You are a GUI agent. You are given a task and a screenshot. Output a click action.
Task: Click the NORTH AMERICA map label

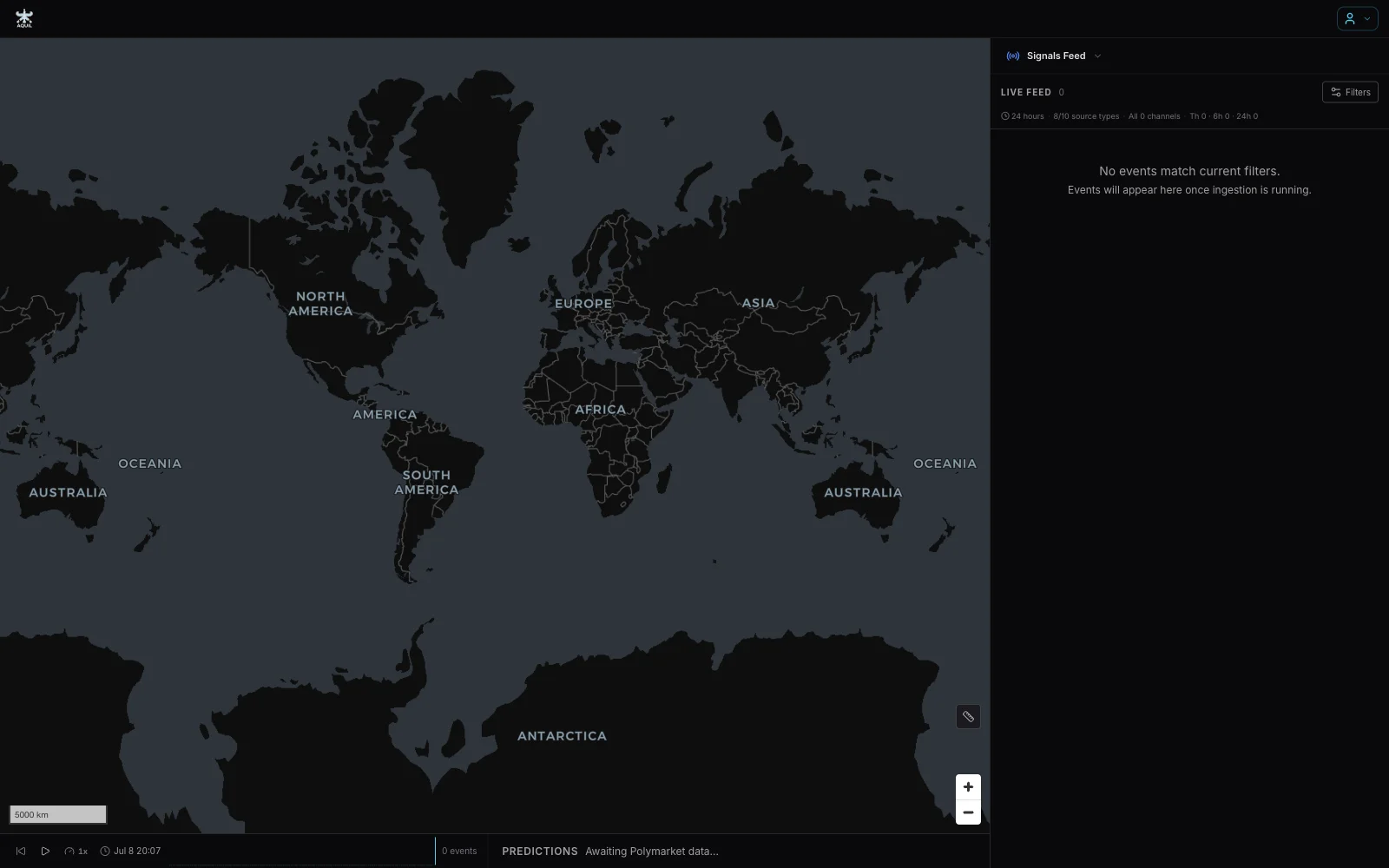click(320, 304)
